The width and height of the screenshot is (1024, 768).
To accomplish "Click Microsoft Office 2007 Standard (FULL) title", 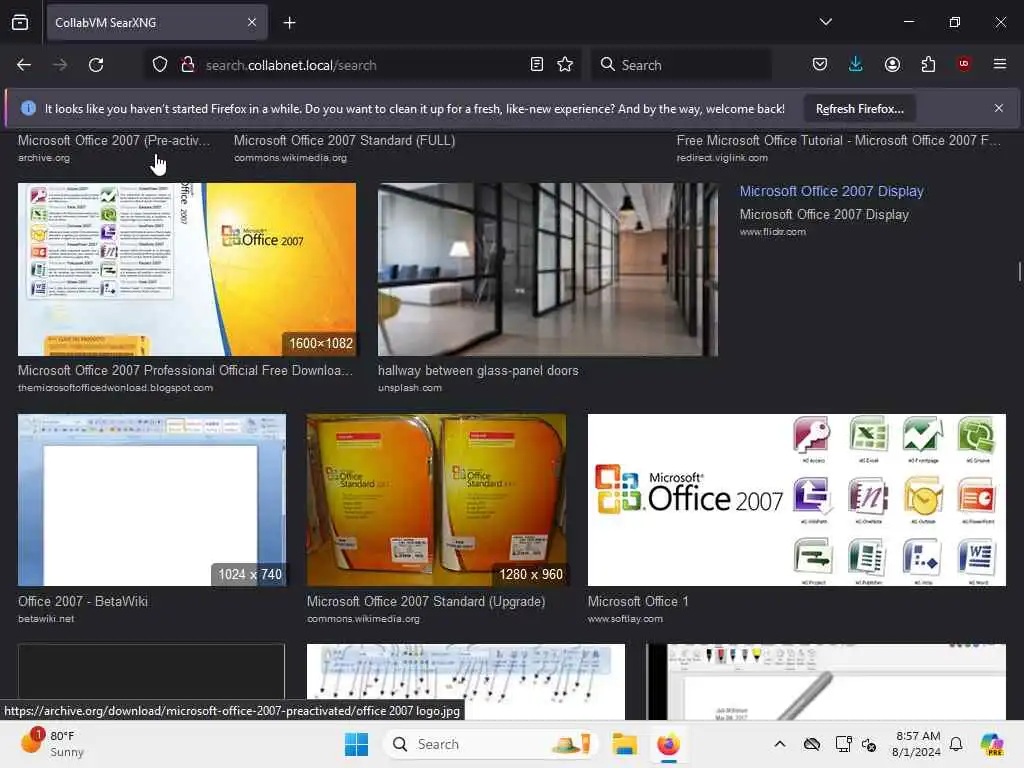I will tap(344, 140).
